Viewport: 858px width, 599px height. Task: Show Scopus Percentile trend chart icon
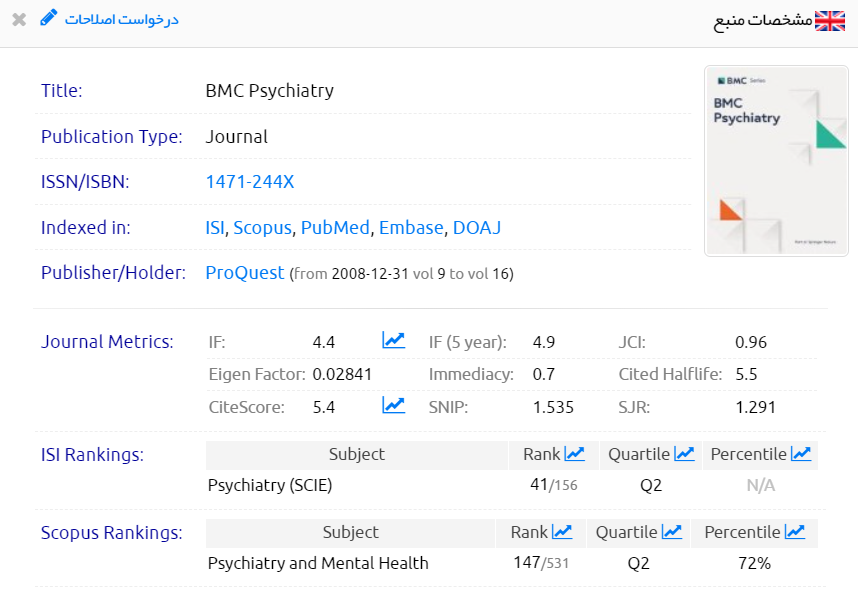[x=795, y=532]
